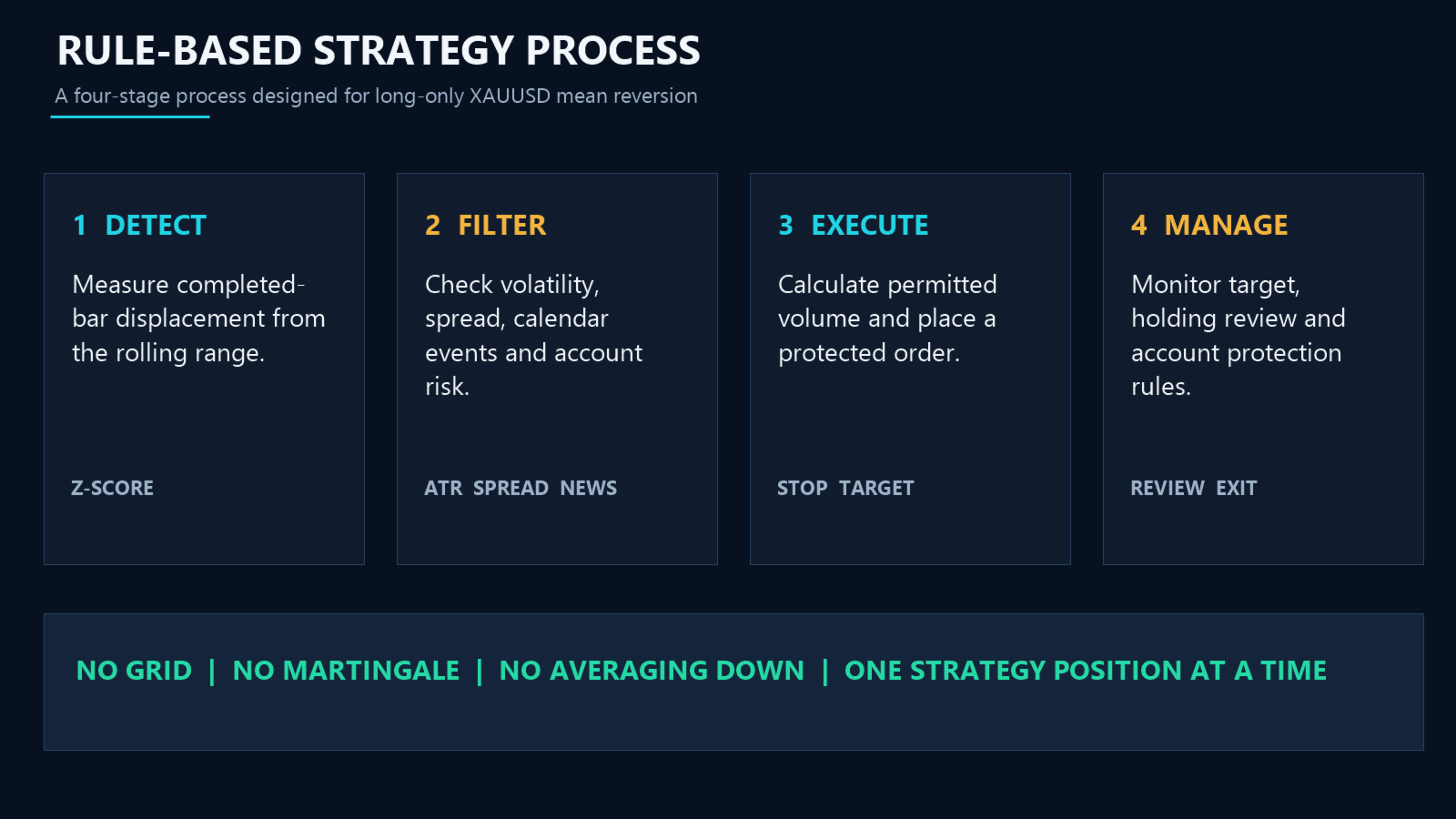Click the Rule-Based Strategy Process title

tap(379, 51)
